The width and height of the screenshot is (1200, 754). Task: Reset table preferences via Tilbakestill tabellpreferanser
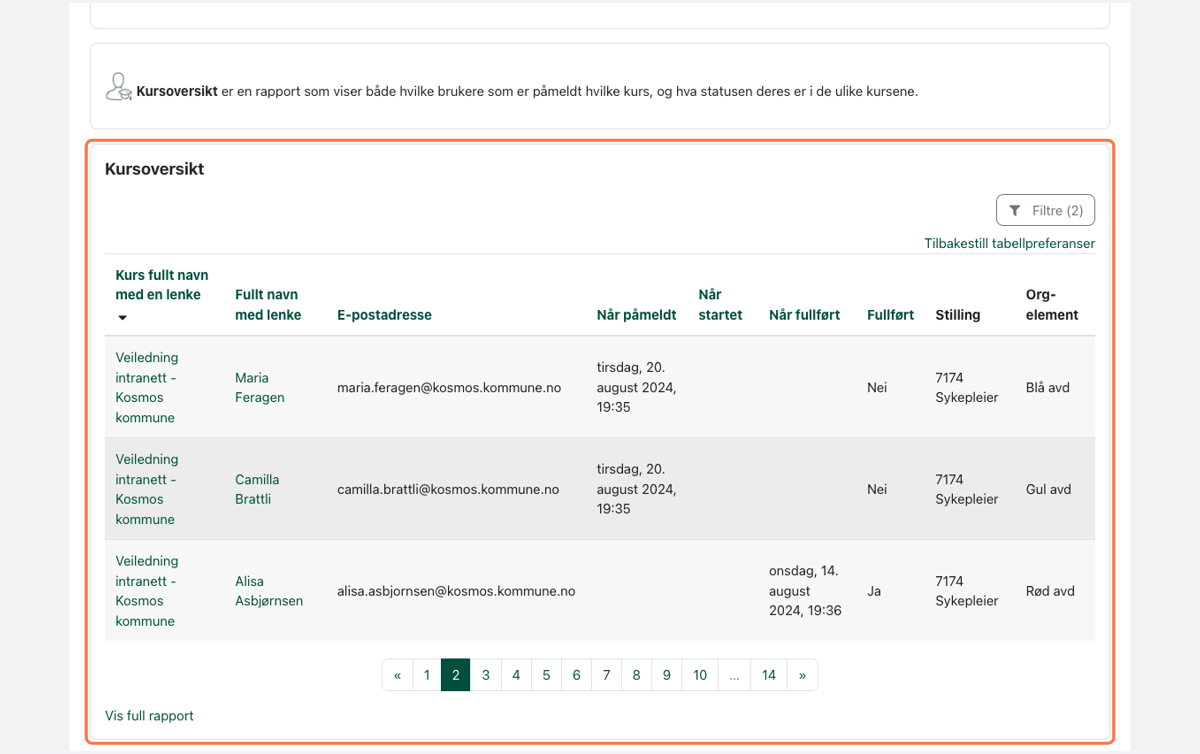click(x=1009, y=243)
